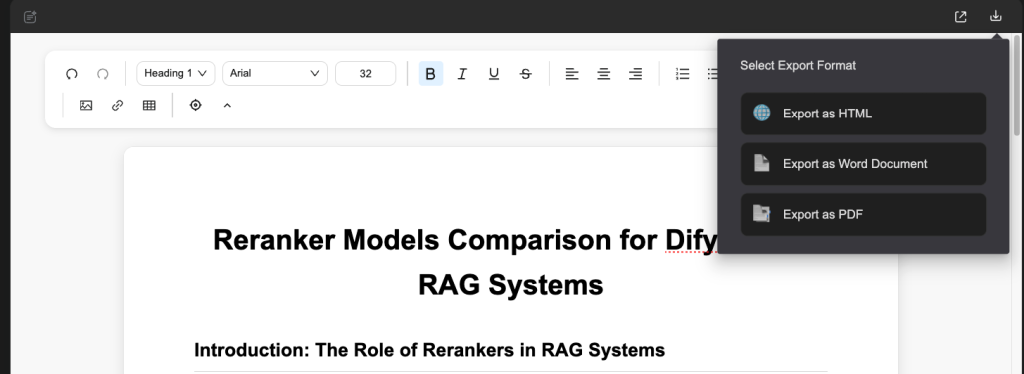Click the new note icon in title bar
Image resolution: width=1024 pixels, height=374 pixels.
tap(30, 17)
